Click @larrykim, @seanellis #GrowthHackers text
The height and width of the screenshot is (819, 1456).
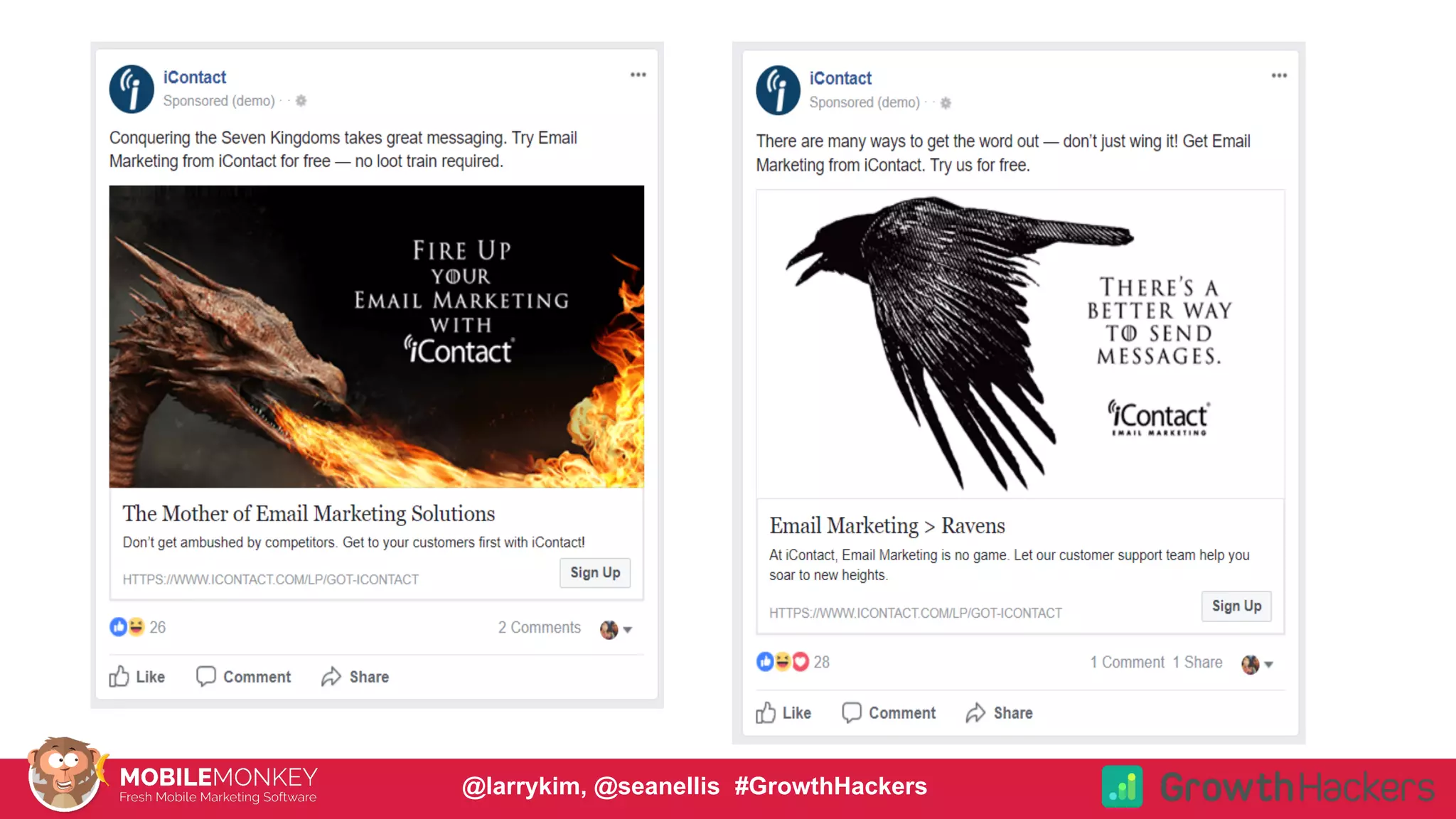(x=694, y=786)
